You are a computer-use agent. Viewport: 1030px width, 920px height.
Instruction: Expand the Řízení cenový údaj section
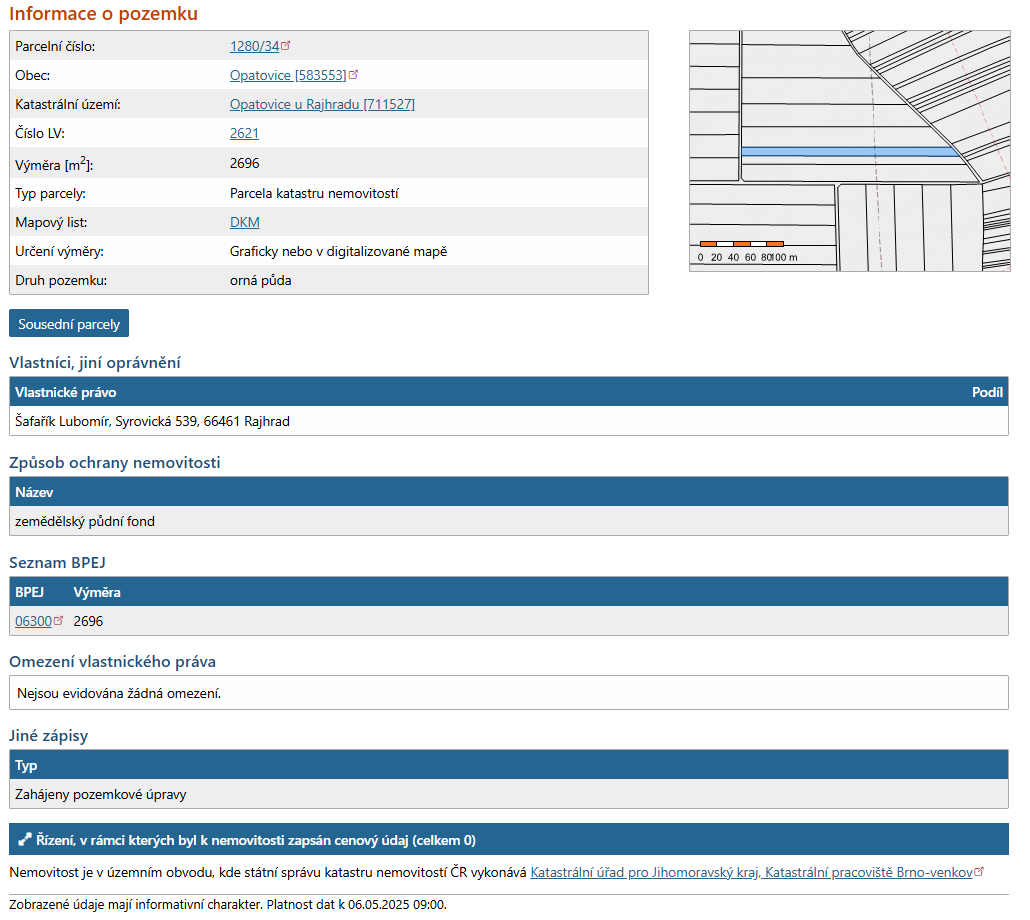coord(508,840)
